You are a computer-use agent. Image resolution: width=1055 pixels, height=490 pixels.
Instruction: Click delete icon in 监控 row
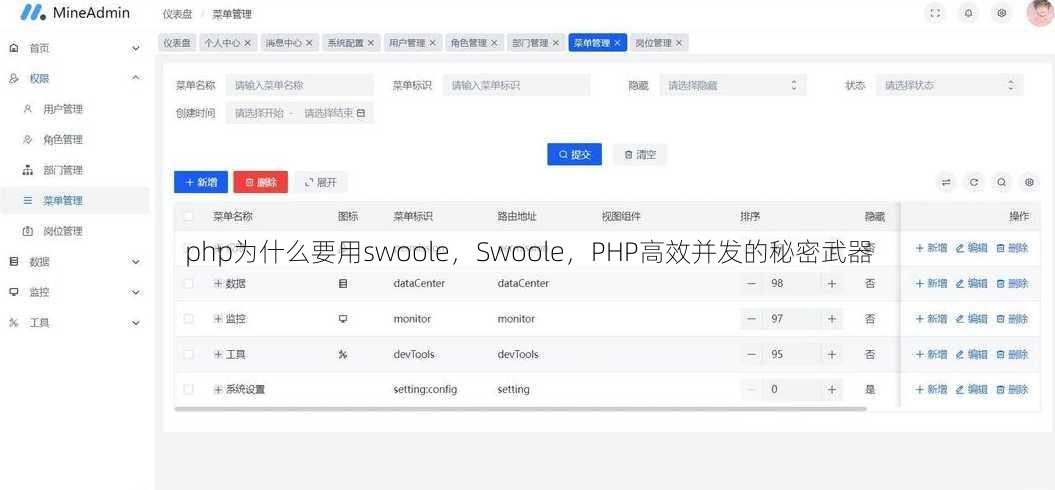click(1001, 318)
